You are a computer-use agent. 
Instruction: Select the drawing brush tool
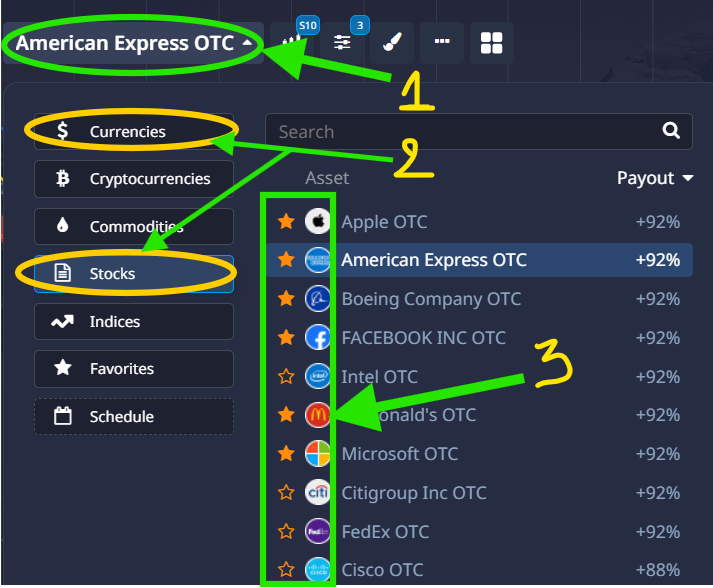[392, 43]
